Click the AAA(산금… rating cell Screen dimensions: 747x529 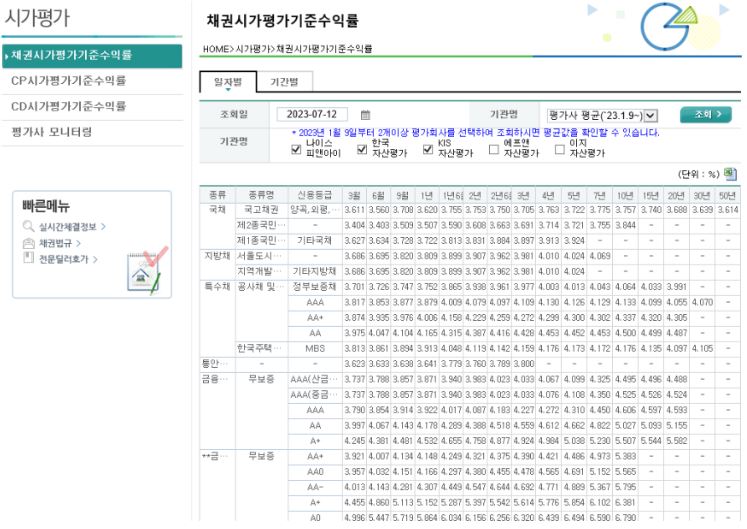[315, 379]
